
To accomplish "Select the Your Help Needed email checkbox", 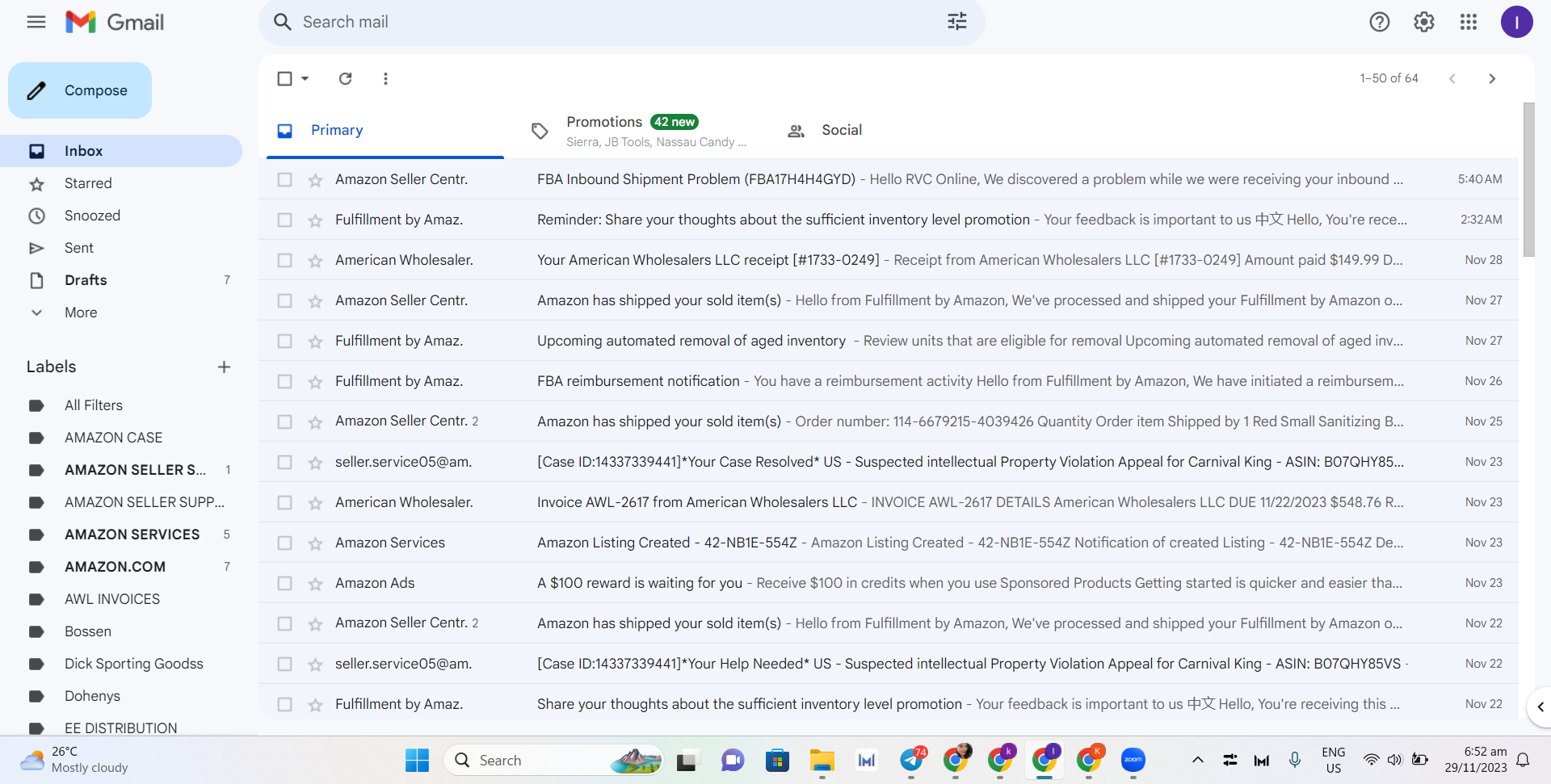I will [284, 664].
